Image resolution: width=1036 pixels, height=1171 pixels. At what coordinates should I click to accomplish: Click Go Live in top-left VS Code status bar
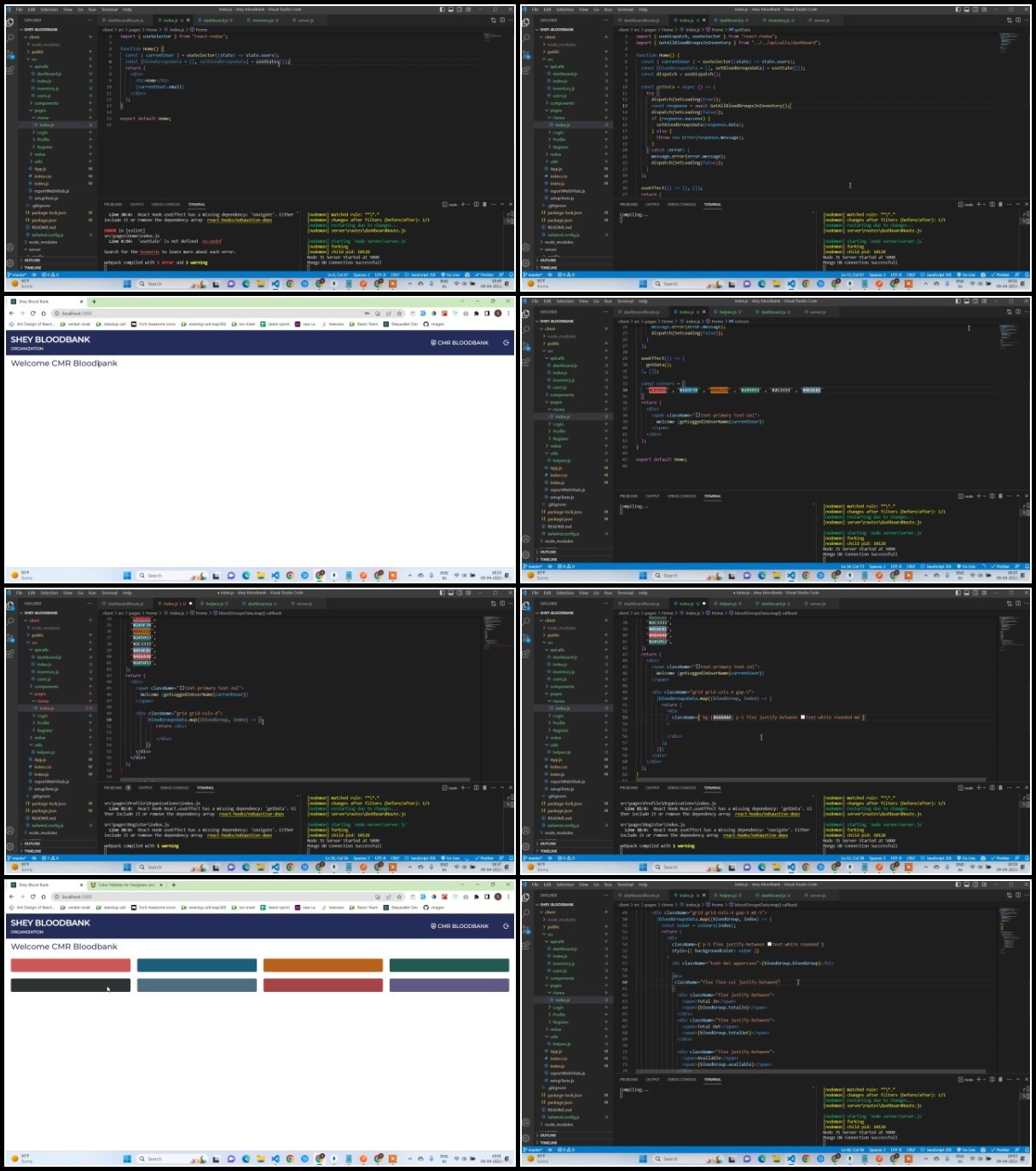[450, 275]
